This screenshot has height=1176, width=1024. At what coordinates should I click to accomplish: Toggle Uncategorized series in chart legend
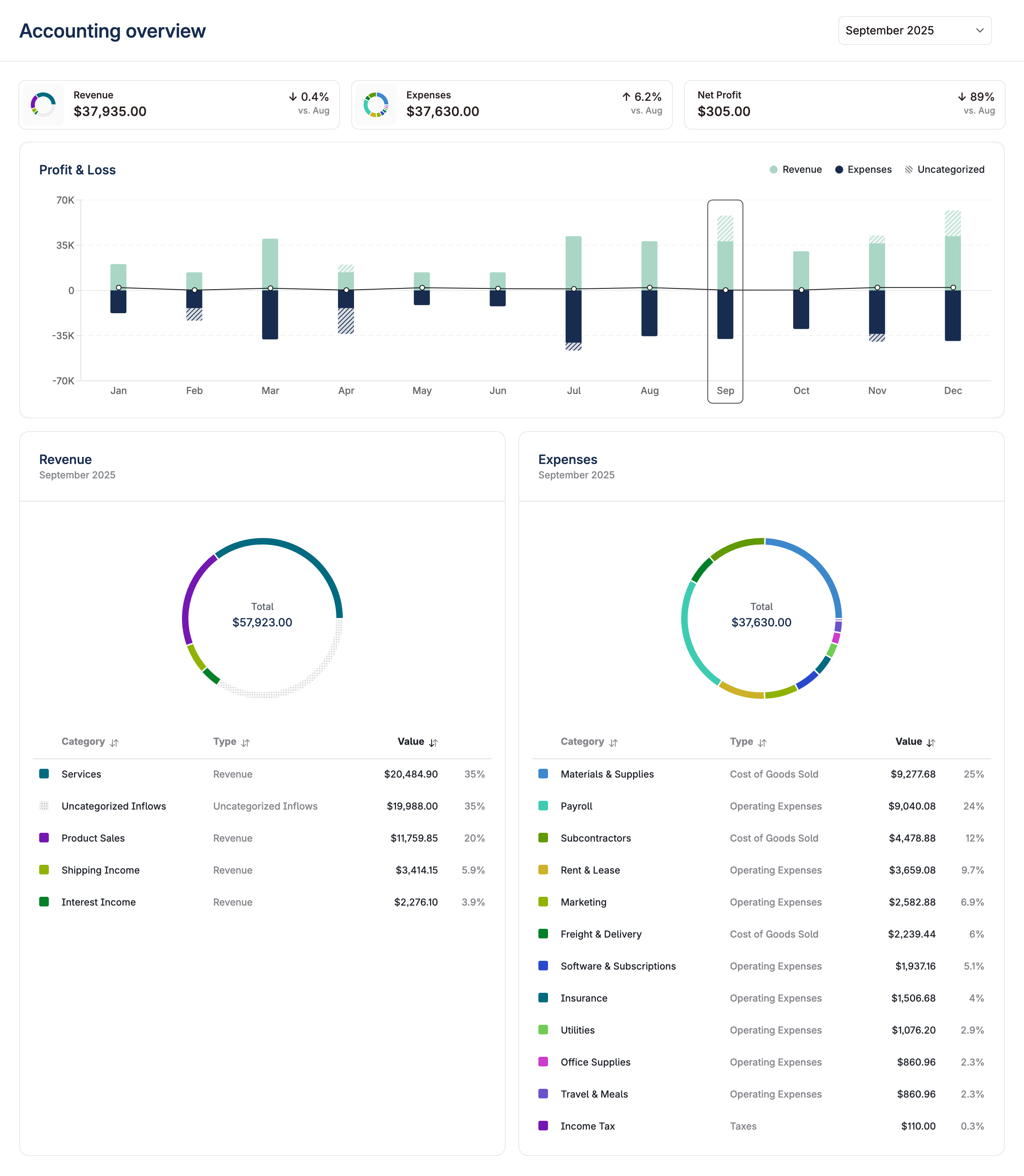tap(944, 170)
